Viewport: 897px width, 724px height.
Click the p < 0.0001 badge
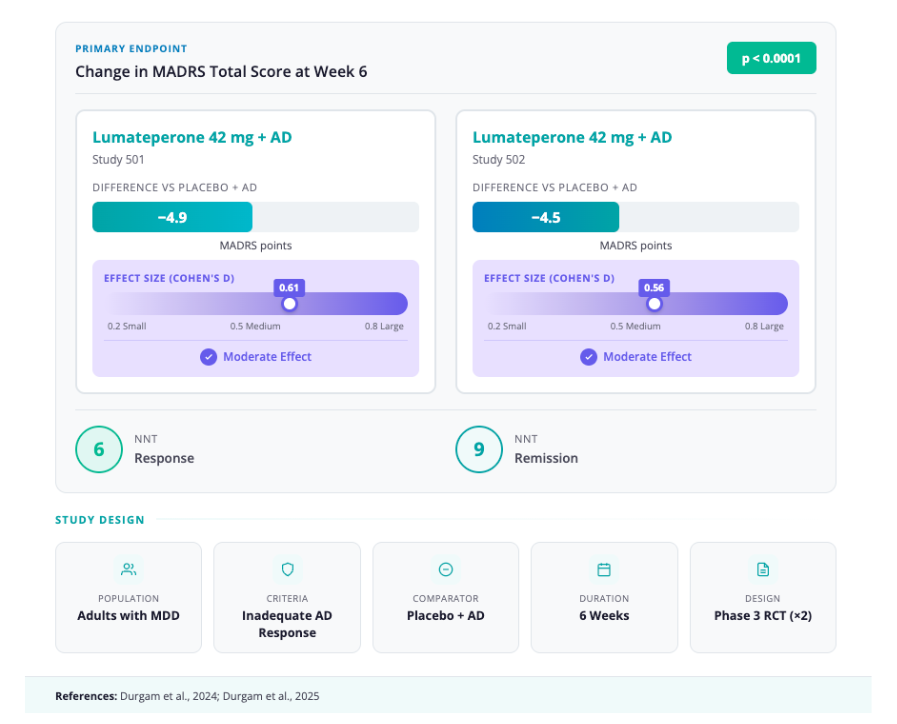pos(771,58)
